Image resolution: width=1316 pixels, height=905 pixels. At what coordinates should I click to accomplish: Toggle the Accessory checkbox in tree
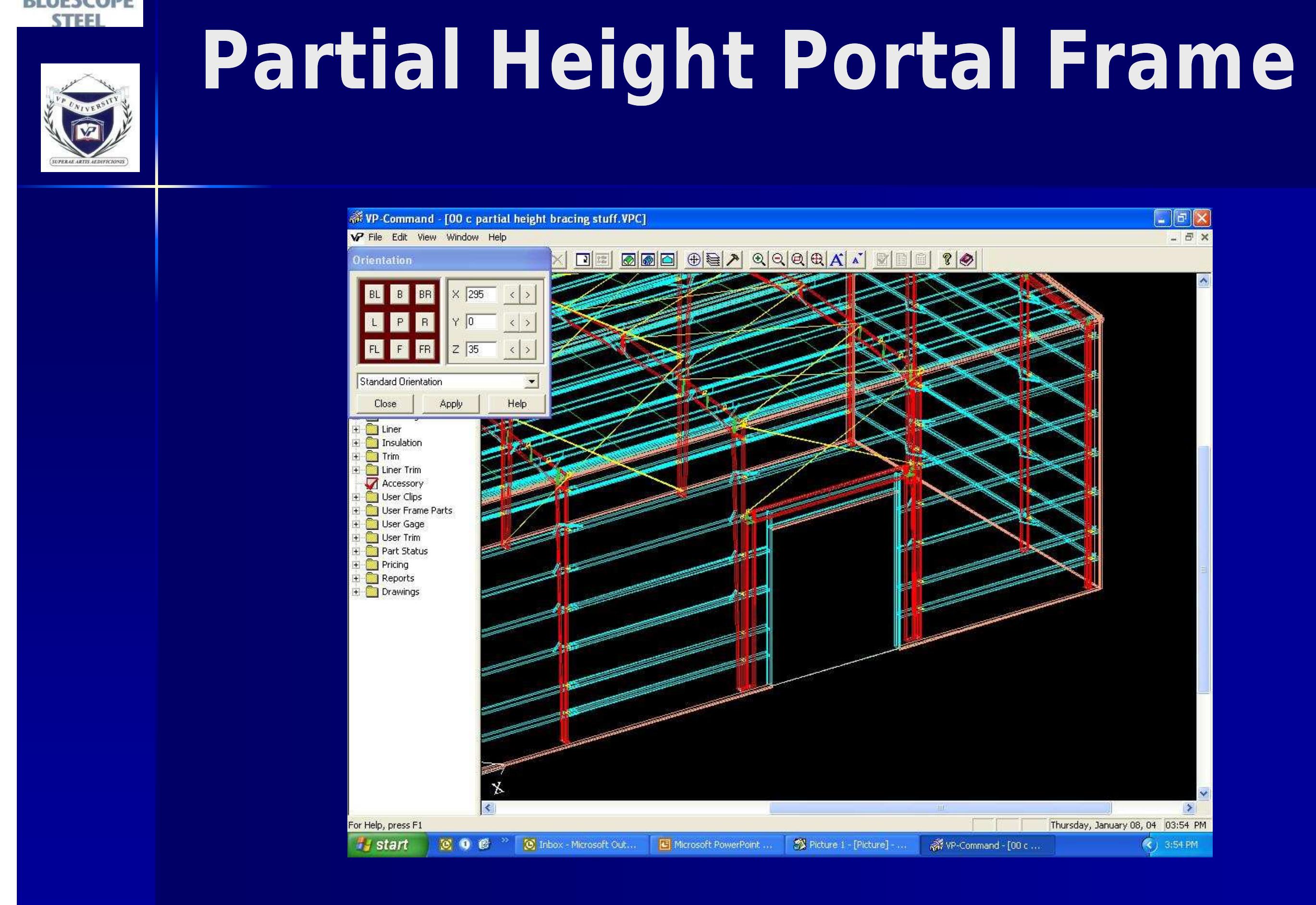[x=372, y=483]
